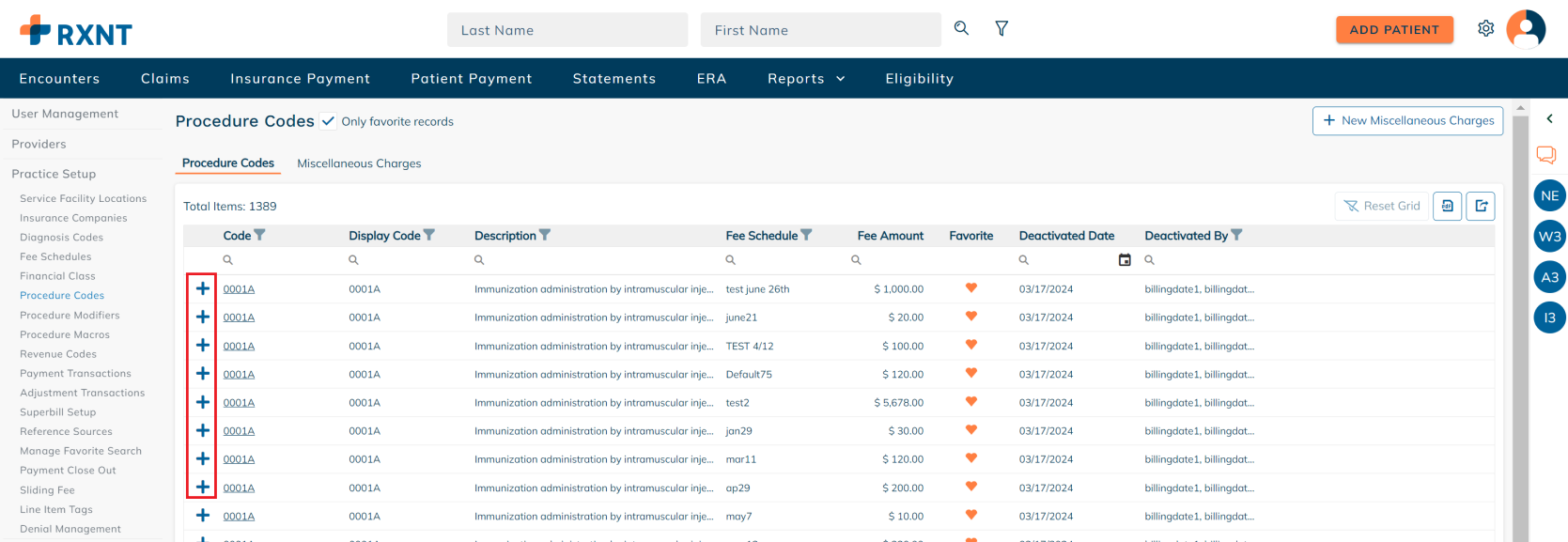
Task: Open the Code column filter icon
Action: (x=260, y=235)
